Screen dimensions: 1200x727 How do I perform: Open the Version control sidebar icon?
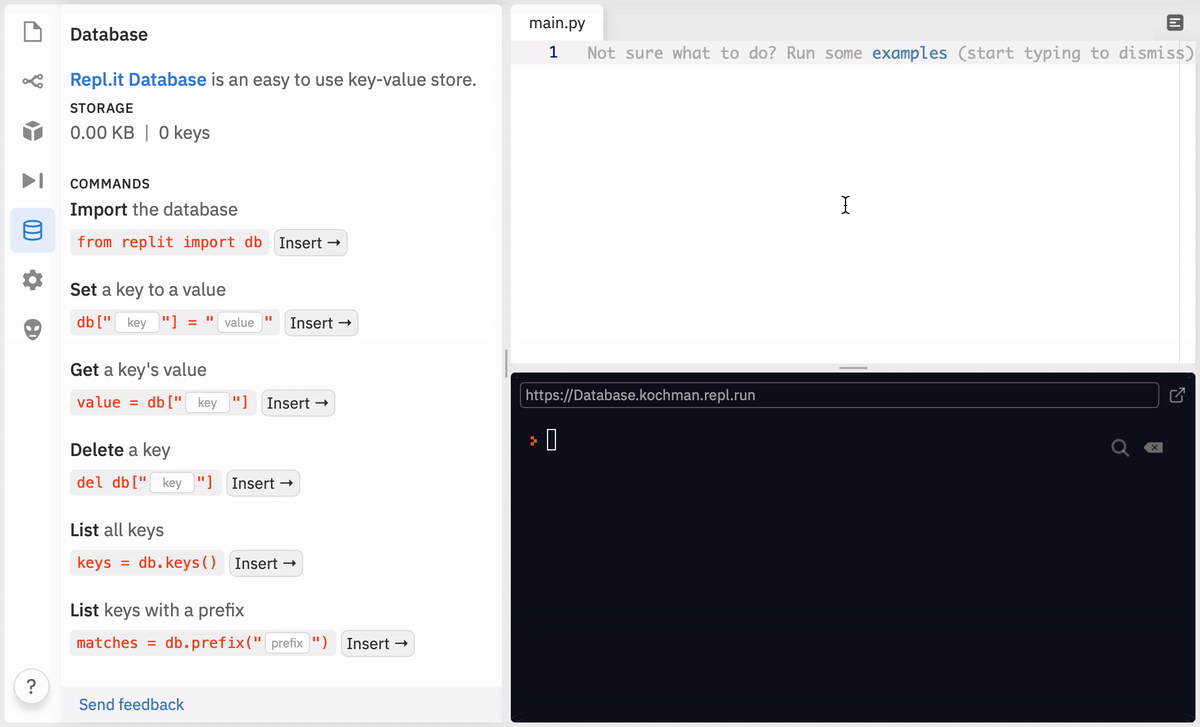(33, 81)
